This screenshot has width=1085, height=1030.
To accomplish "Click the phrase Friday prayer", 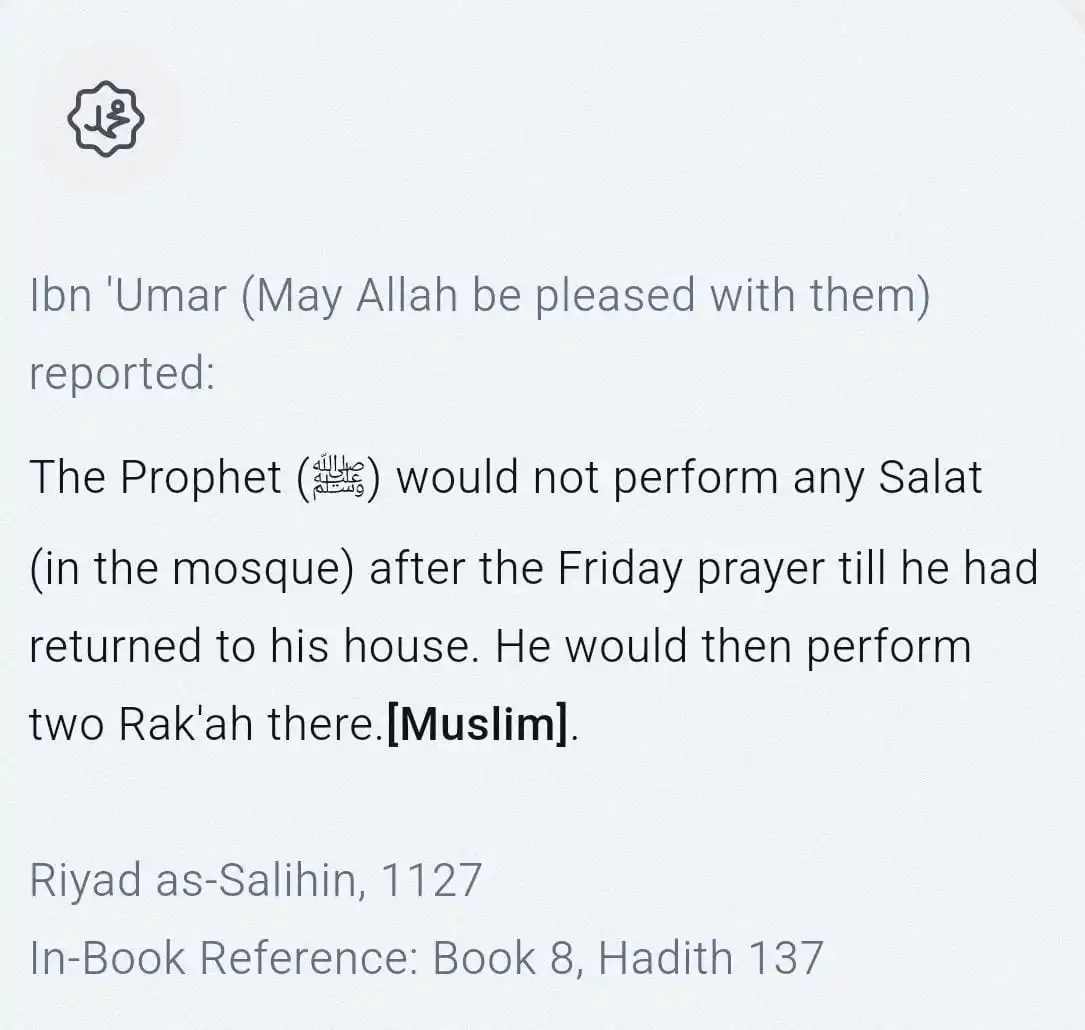I will 691,569.
